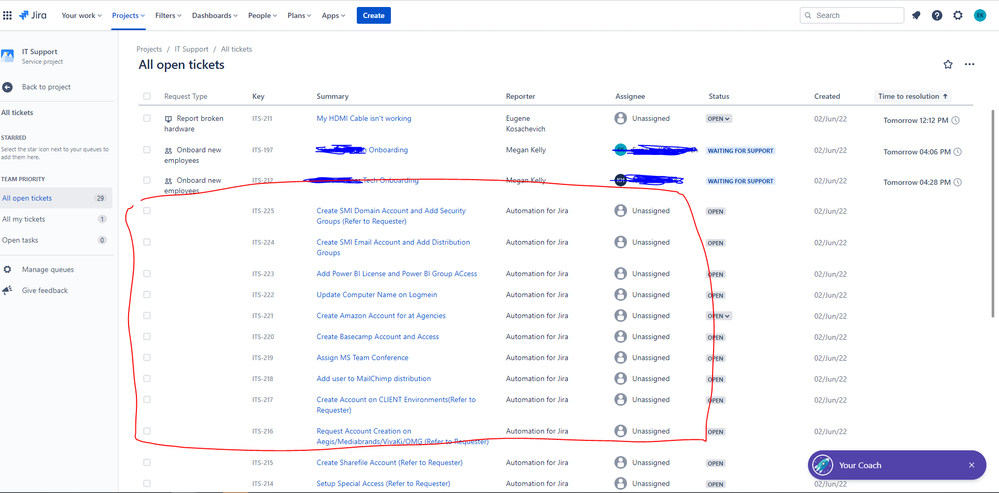The width and height of the screenshot is (999, 493).
Task: Click the IT Support breadcrumb link
Action: click(192, 49)
